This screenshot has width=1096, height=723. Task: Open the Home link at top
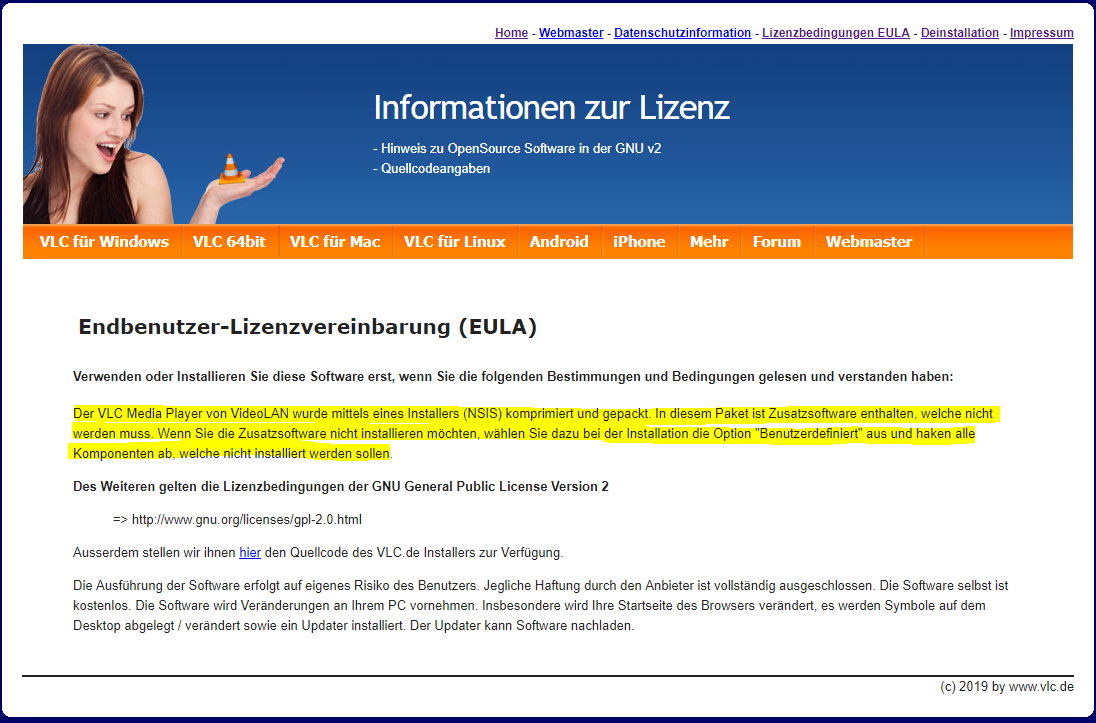(511, 33)
